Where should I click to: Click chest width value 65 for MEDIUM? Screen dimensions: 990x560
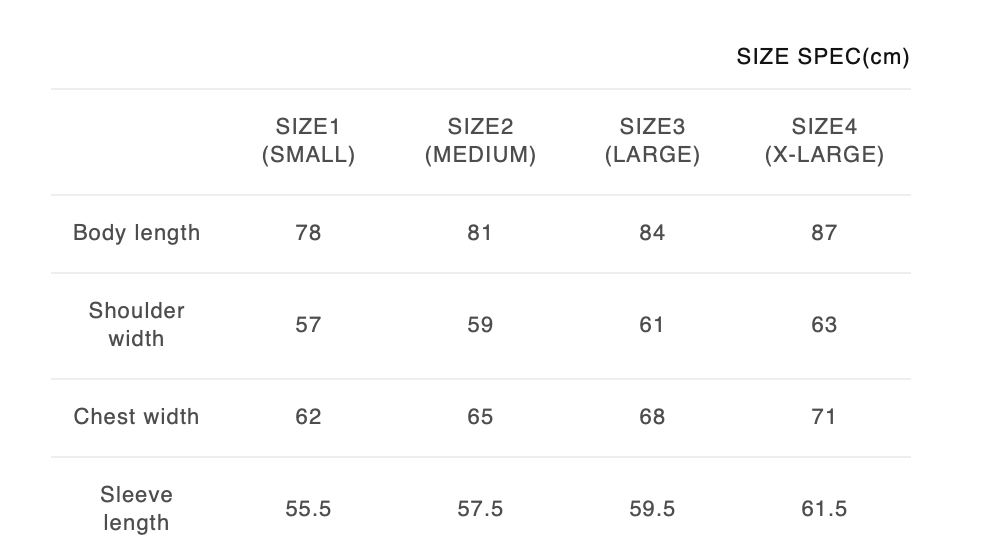pyautogui.click(x=480, y=417)
